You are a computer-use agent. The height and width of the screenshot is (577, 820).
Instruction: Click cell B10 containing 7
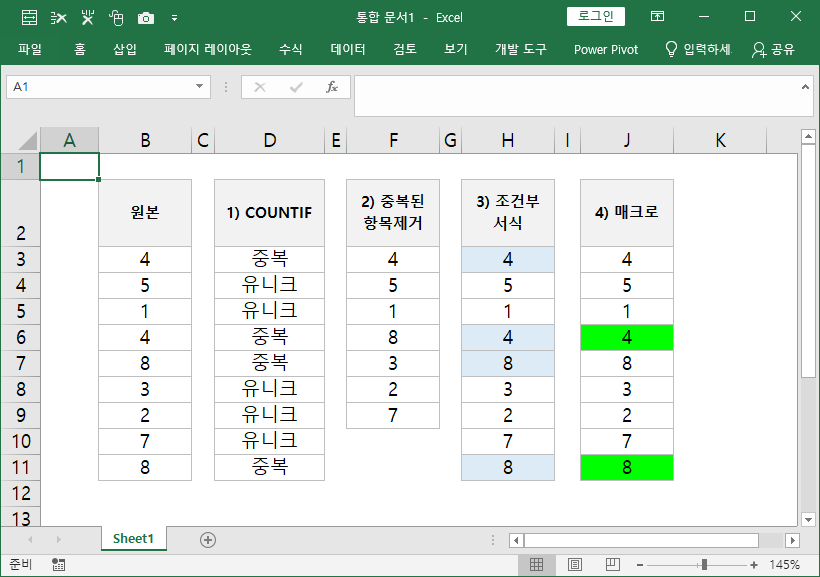pos(145,442)
